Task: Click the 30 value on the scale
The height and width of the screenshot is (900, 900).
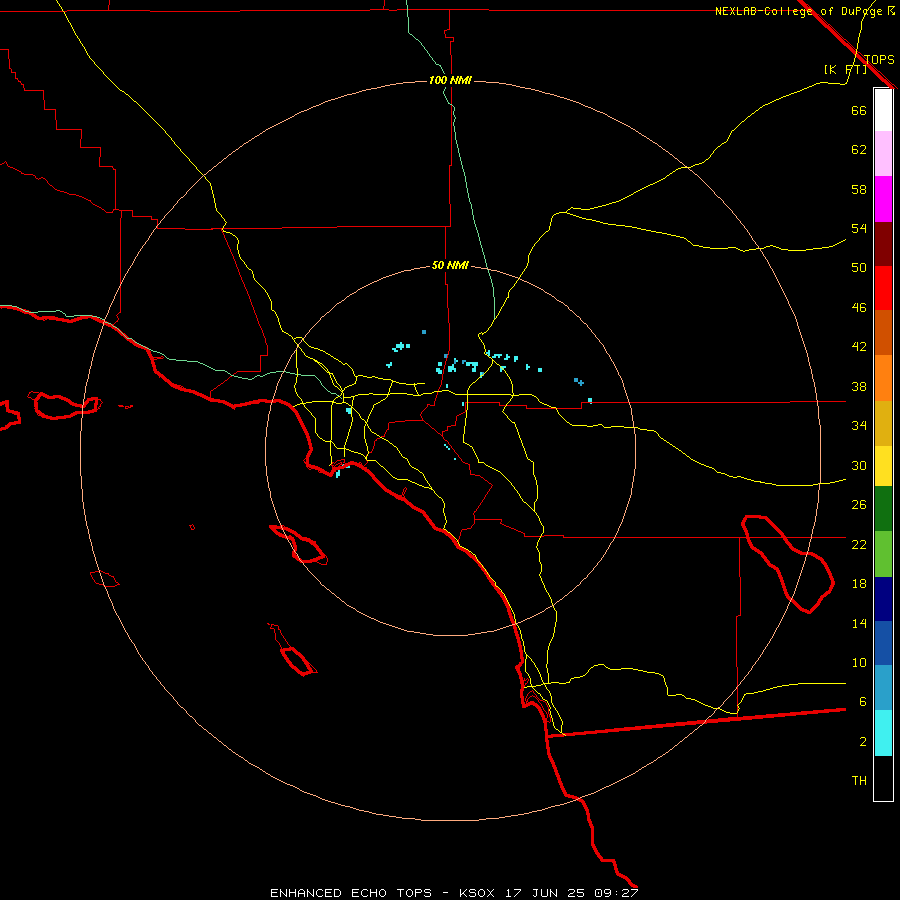Action: (x=859, y=465)
